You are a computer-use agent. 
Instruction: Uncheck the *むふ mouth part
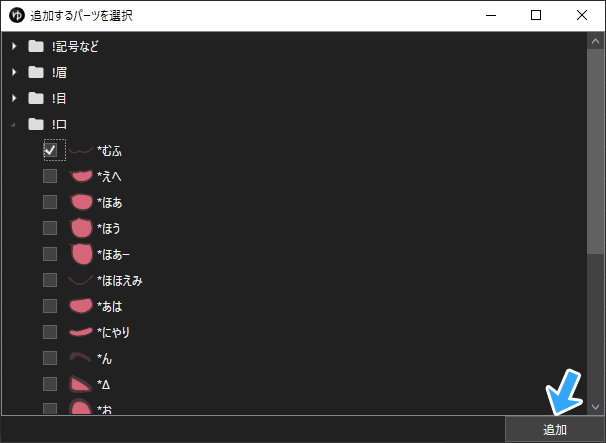pos(50,150)
